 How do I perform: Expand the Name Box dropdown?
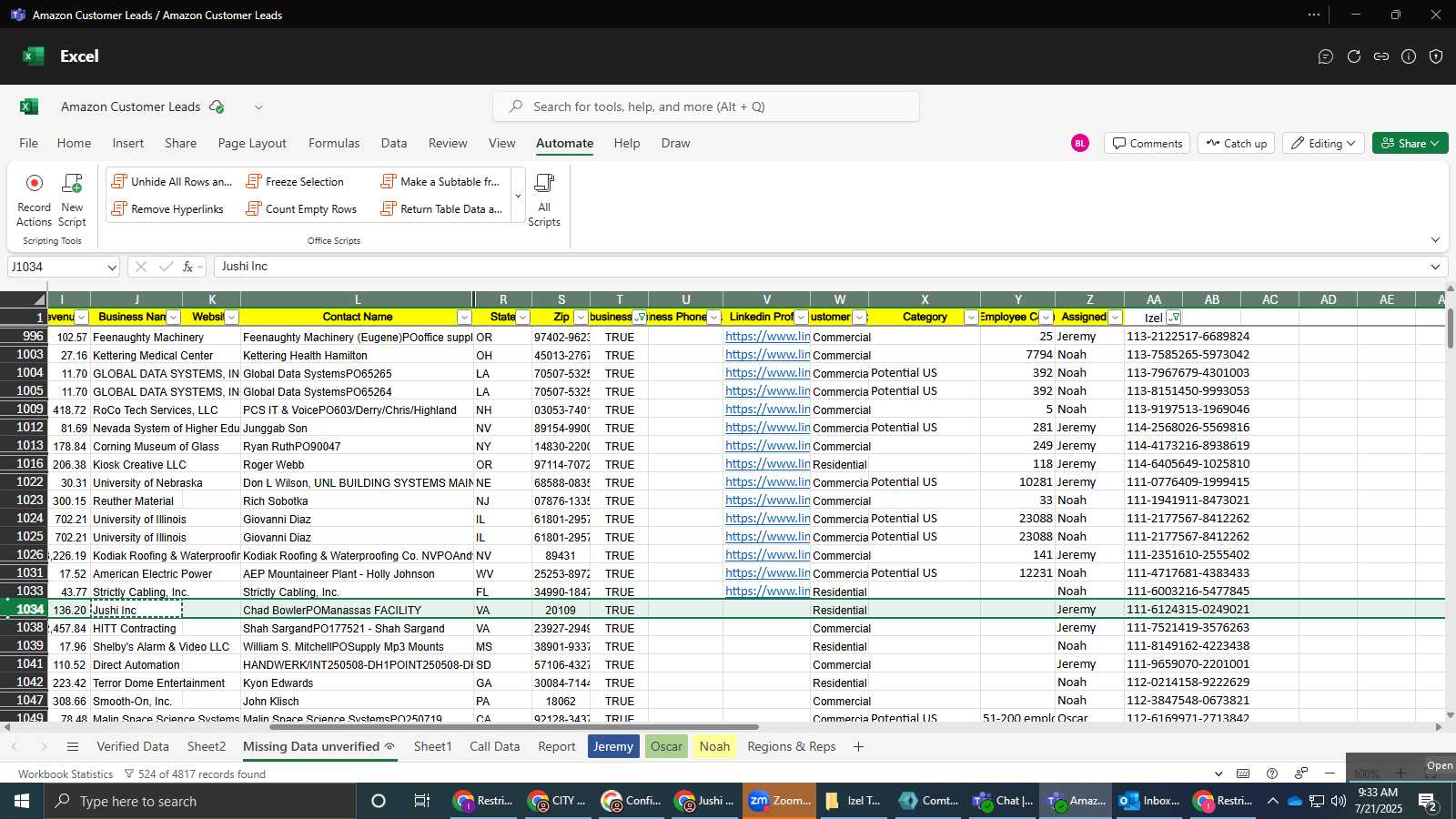pyautogui.click(x=112, y=268)
